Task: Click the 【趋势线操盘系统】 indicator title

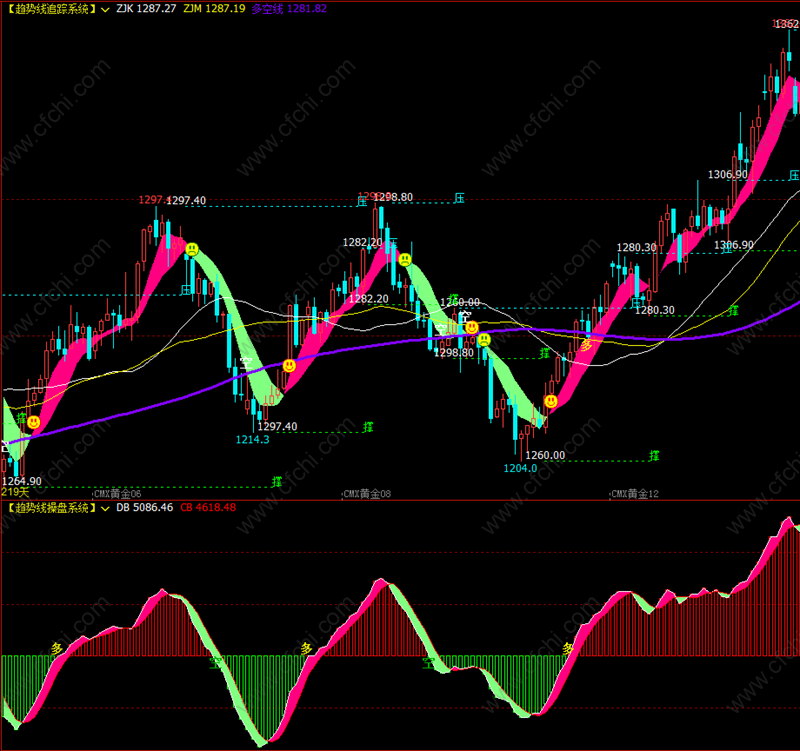Action: [x=51, y=508]
